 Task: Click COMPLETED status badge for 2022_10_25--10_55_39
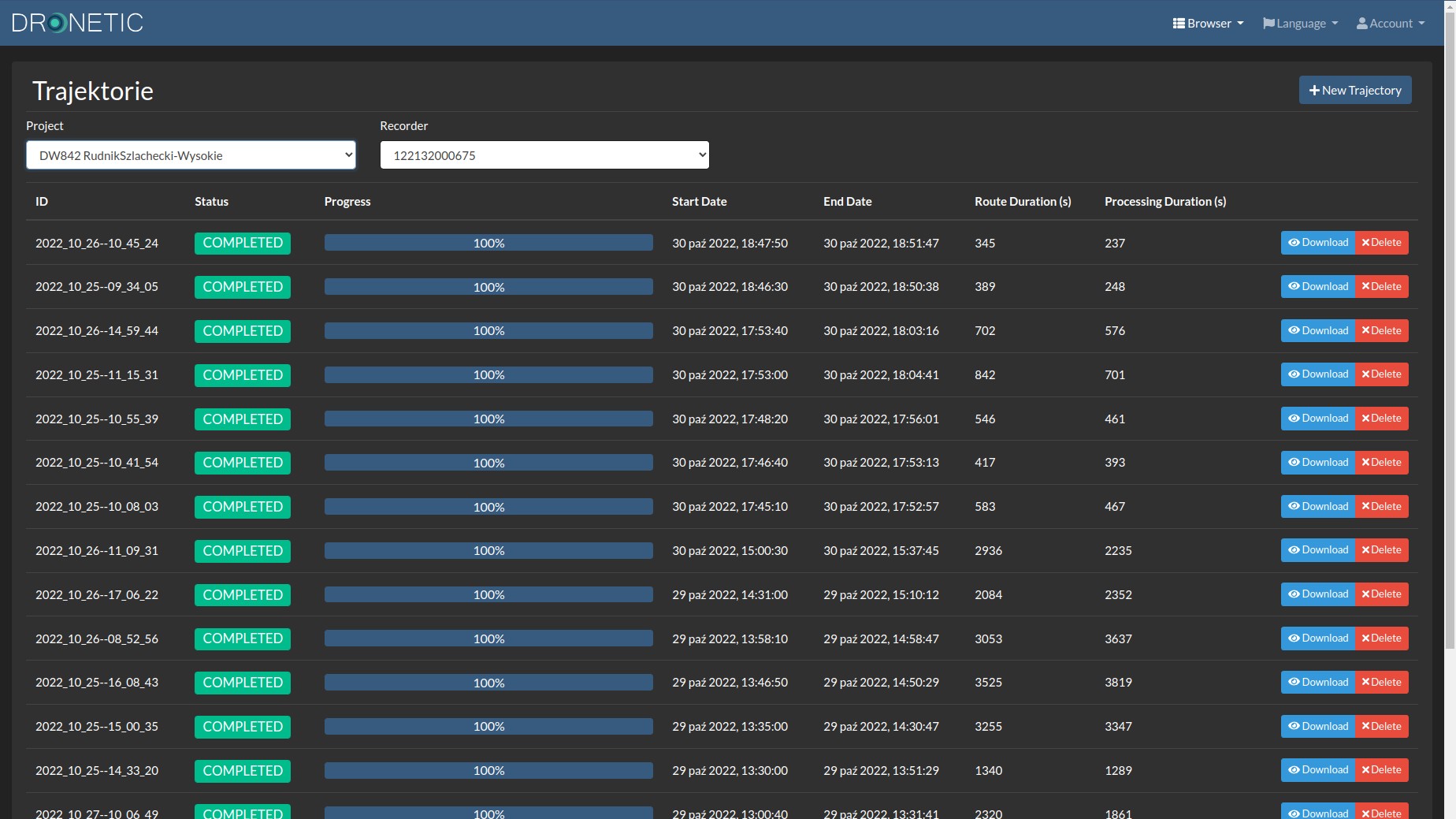(x=243, y=419)
